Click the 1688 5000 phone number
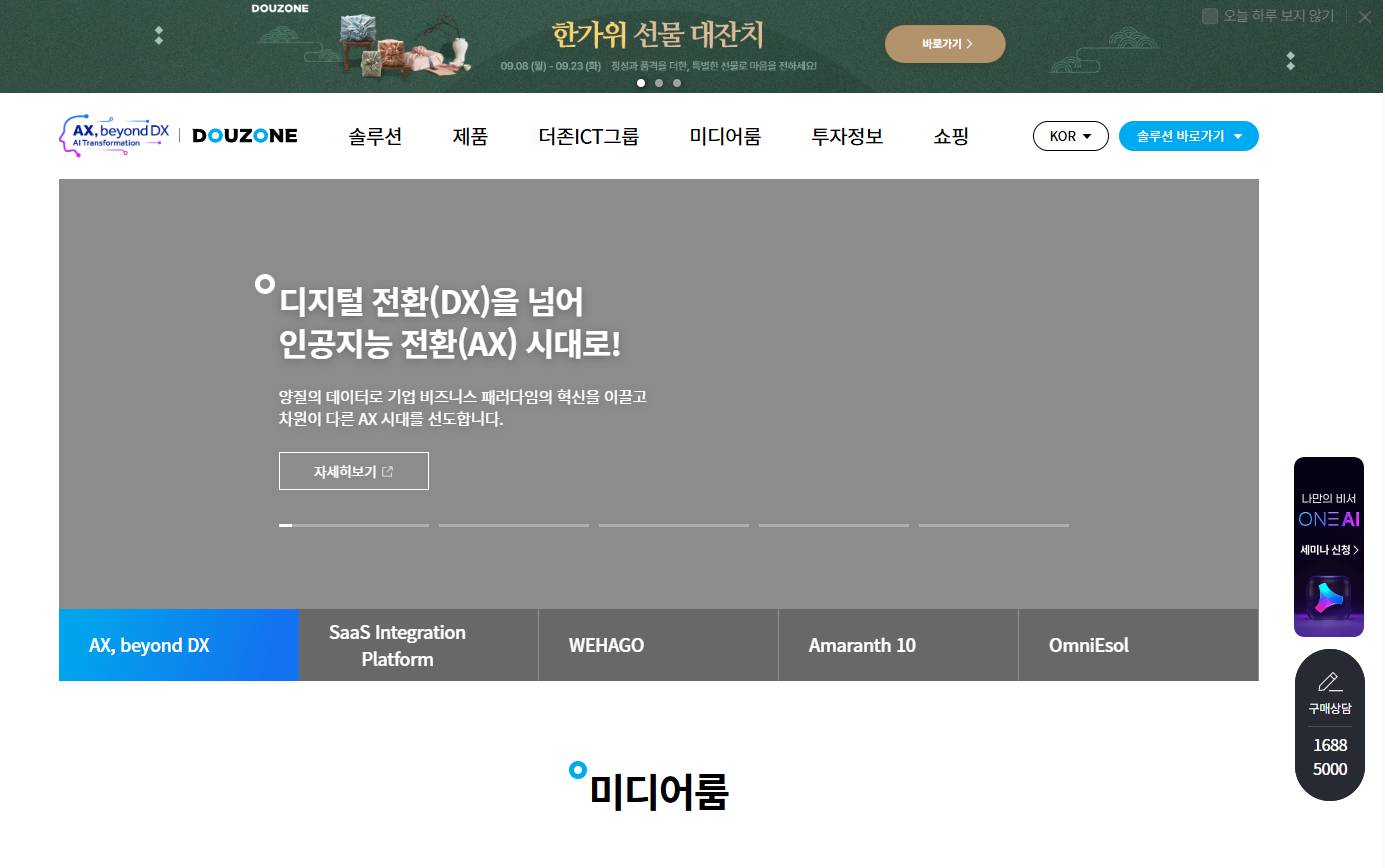The height and width of the screenshot is (868, 1385). click(x=1330, y=757)
